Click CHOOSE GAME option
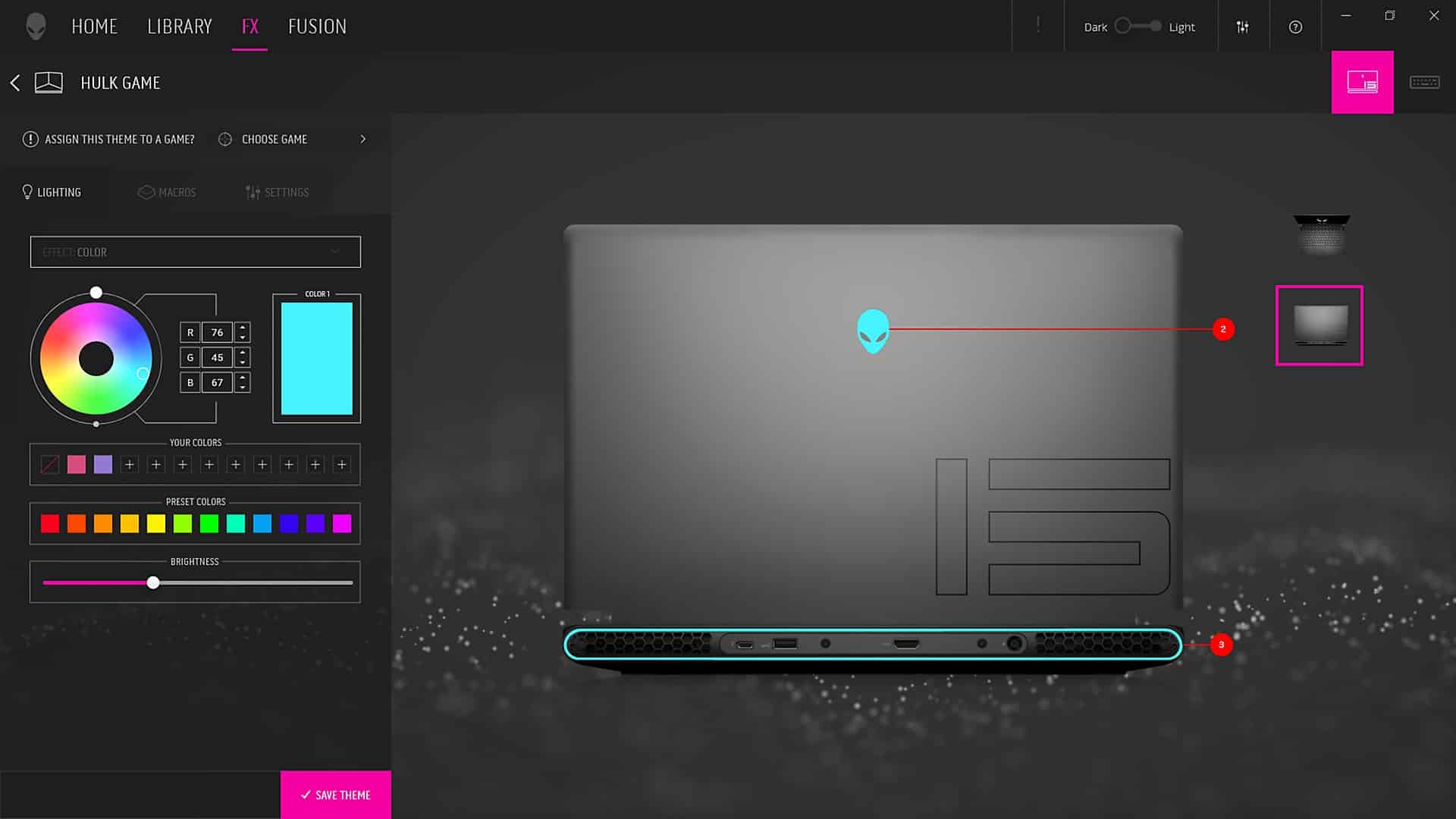The image size is (1456, 819). (x=274, y=139)
